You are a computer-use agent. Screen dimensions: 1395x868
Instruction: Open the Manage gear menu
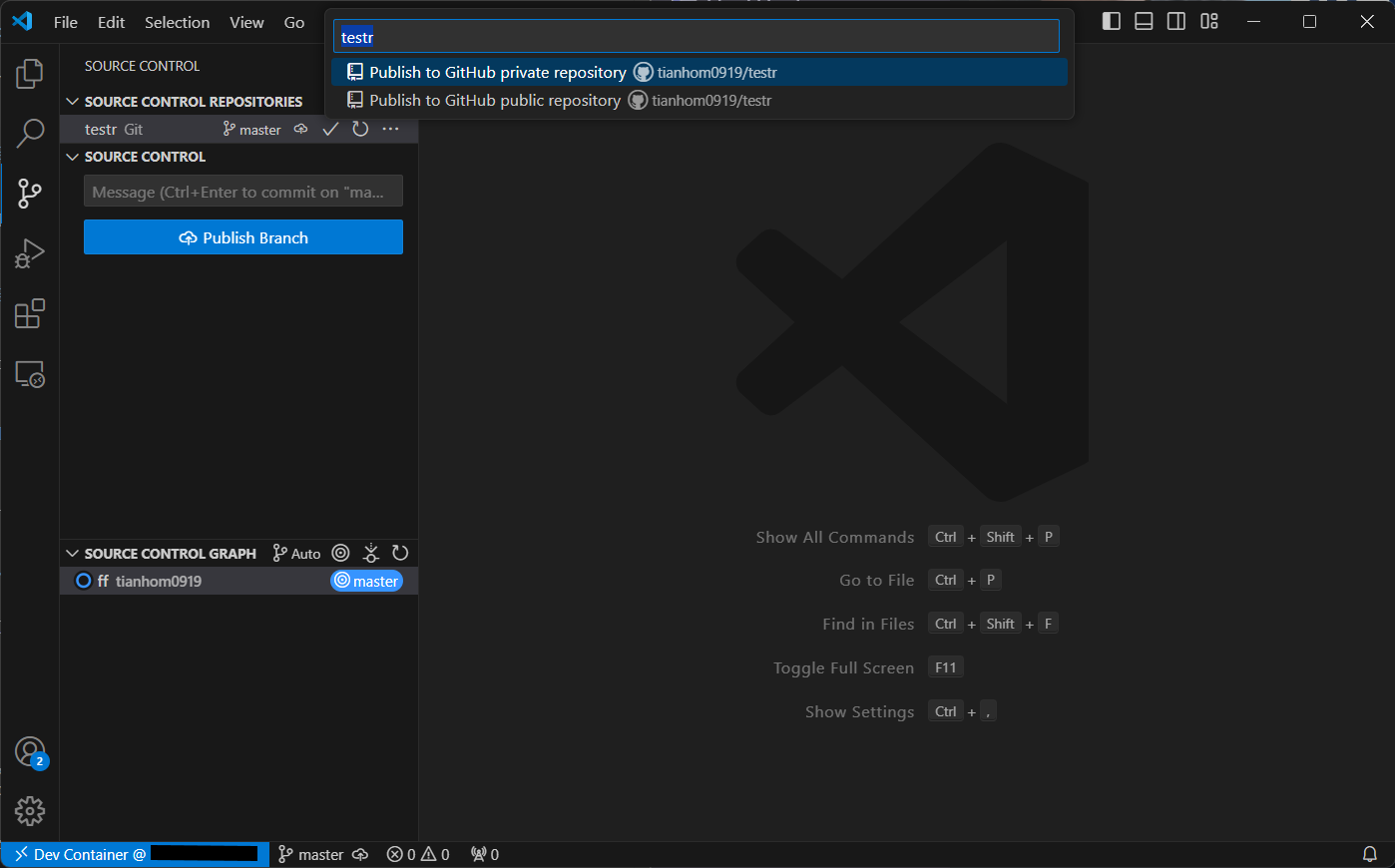tap(30, 811)
